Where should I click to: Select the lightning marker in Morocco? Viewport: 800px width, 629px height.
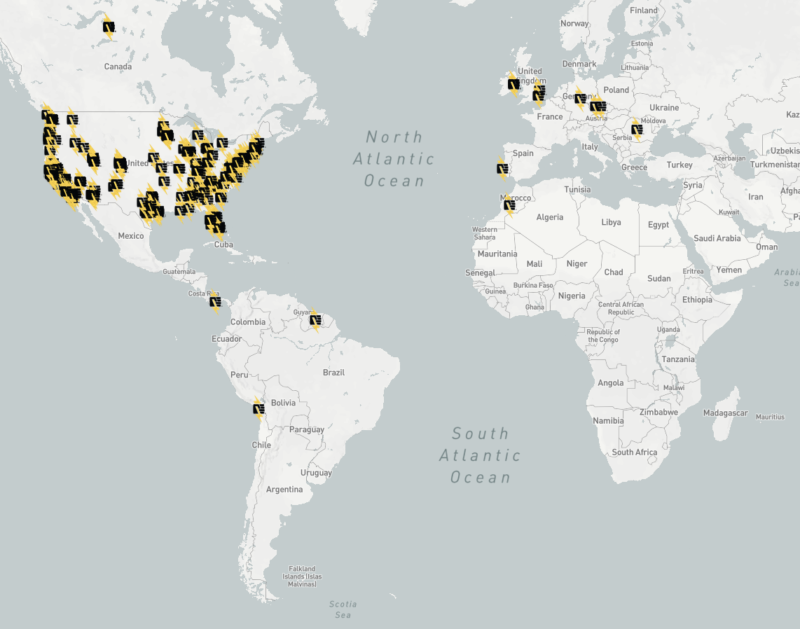pyautogui.click(x=510, y=205)
